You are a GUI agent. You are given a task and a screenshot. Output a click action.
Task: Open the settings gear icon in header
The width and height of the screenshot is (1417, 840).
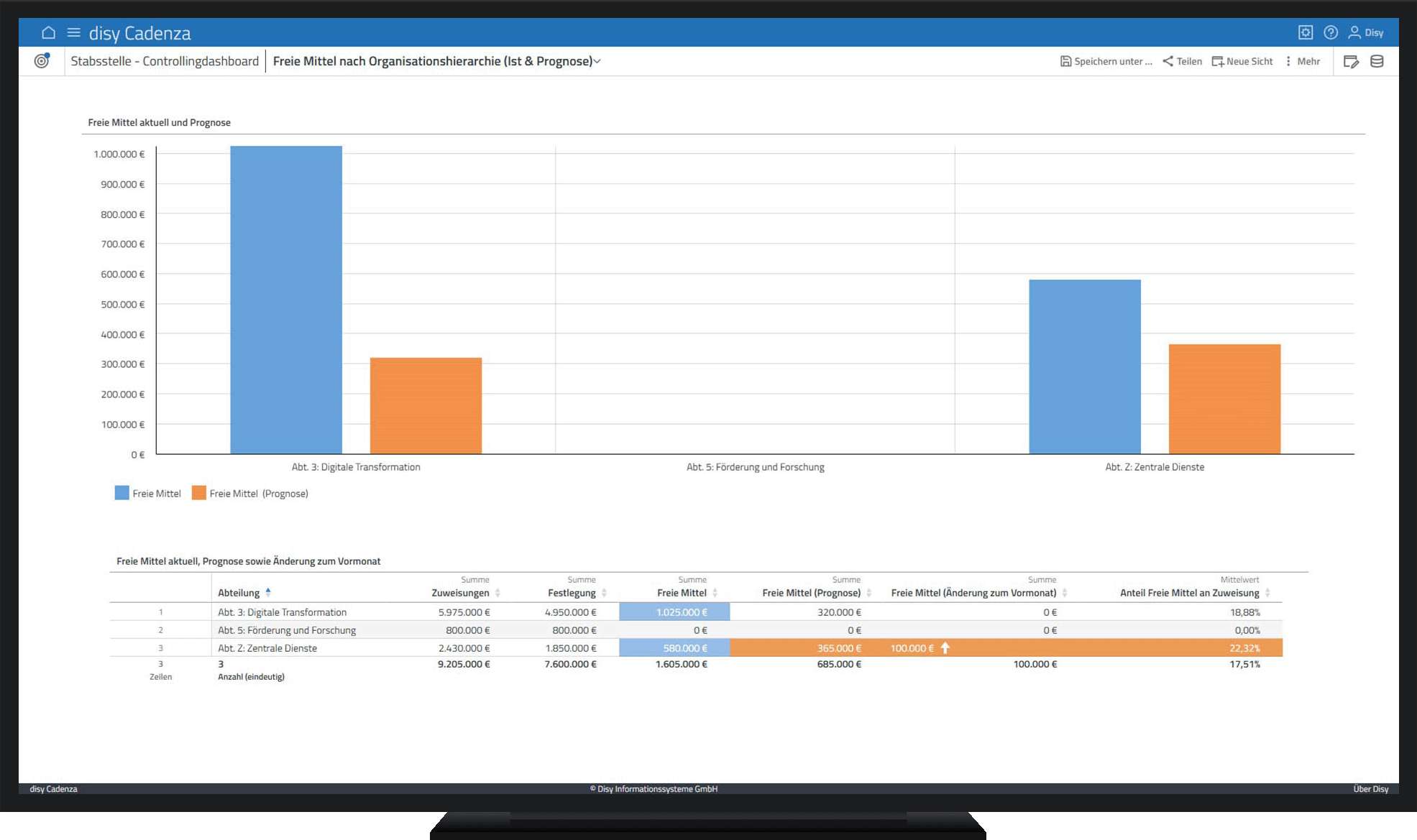click(x=1306, y=32)
